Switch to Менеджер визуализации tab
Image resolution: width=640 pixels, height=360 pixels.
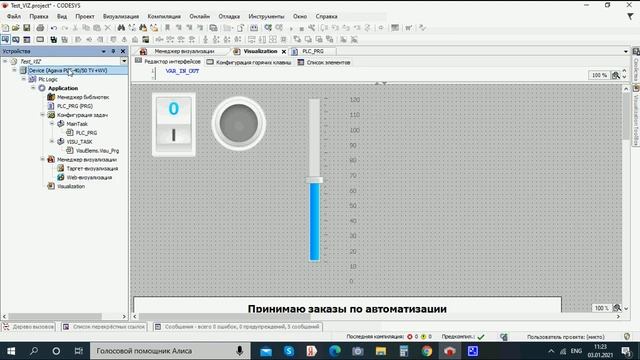(184, 51)
